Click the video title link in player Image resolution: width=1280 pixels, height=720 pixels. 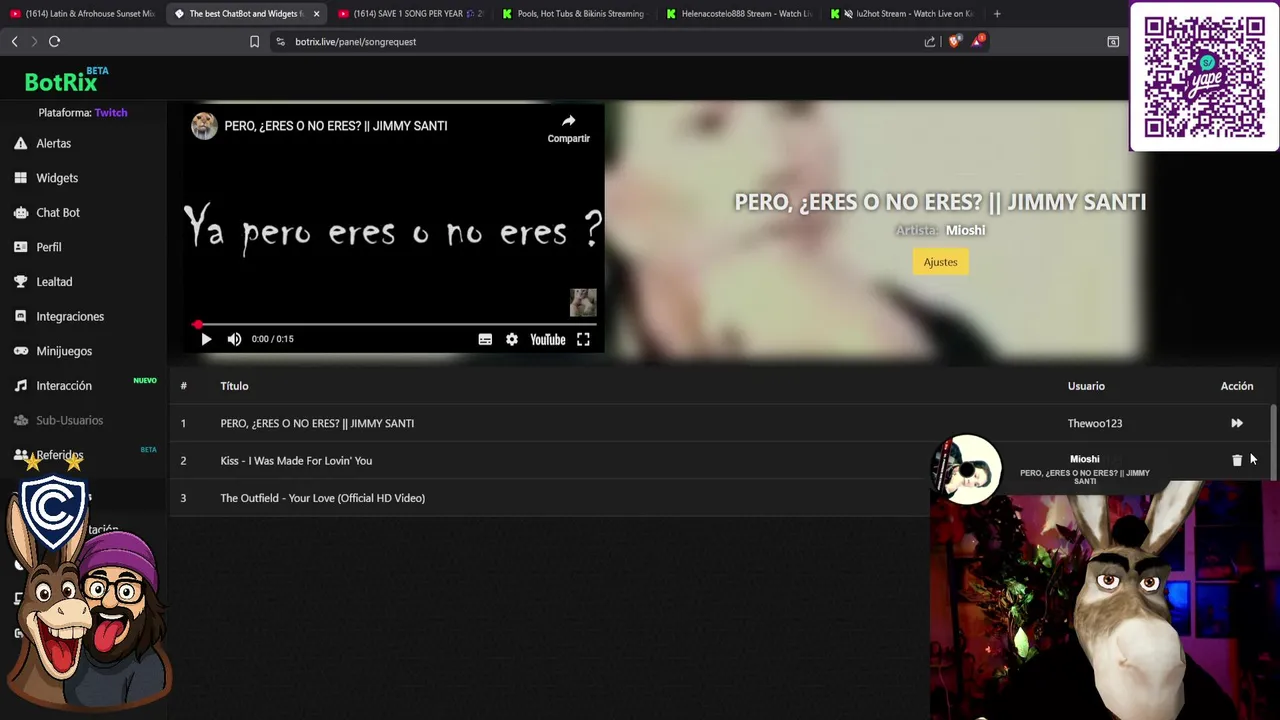pyautogui.click(x=336, y=126)
